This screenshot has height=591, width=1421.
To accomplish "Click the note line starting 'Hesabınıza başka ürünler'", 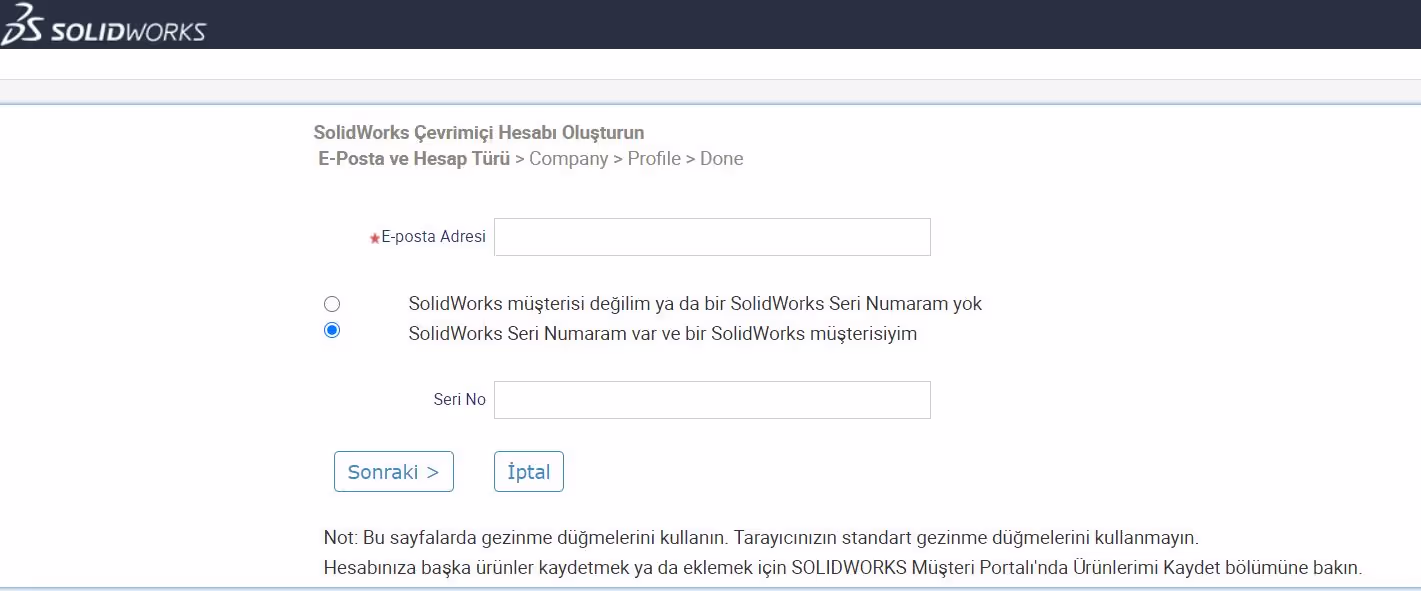I will click(843, 568).
